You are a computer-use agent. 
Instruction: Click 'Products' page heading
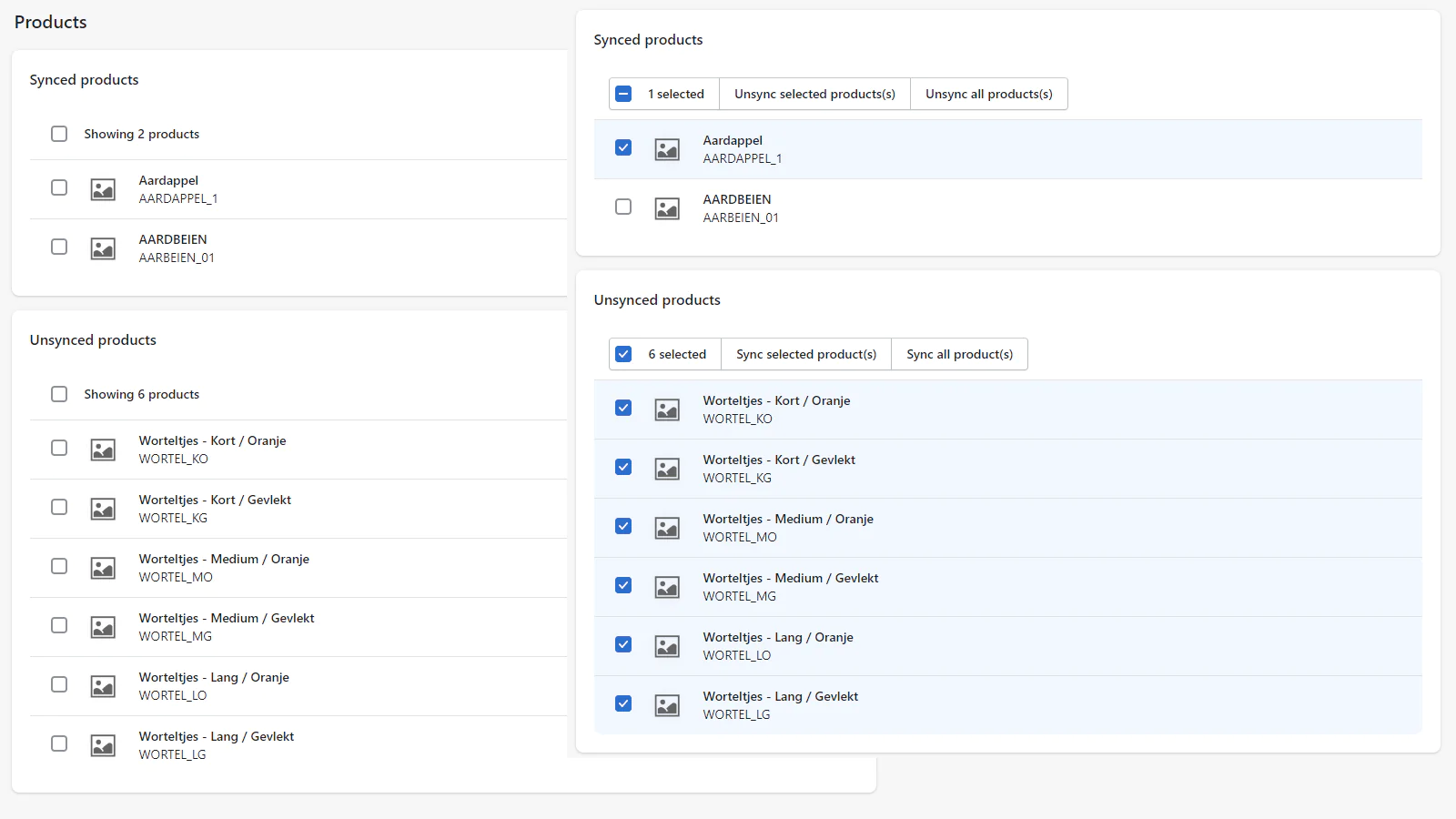point(51,22)
